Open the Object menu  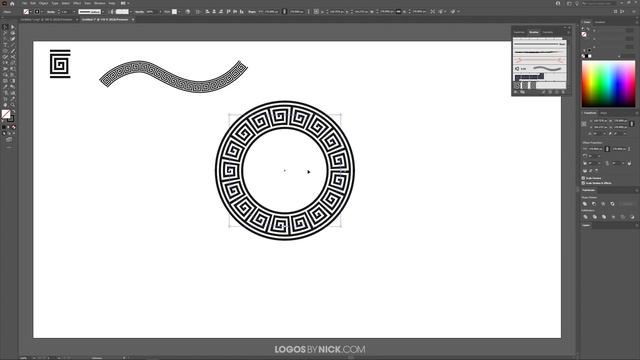[44, 3]
